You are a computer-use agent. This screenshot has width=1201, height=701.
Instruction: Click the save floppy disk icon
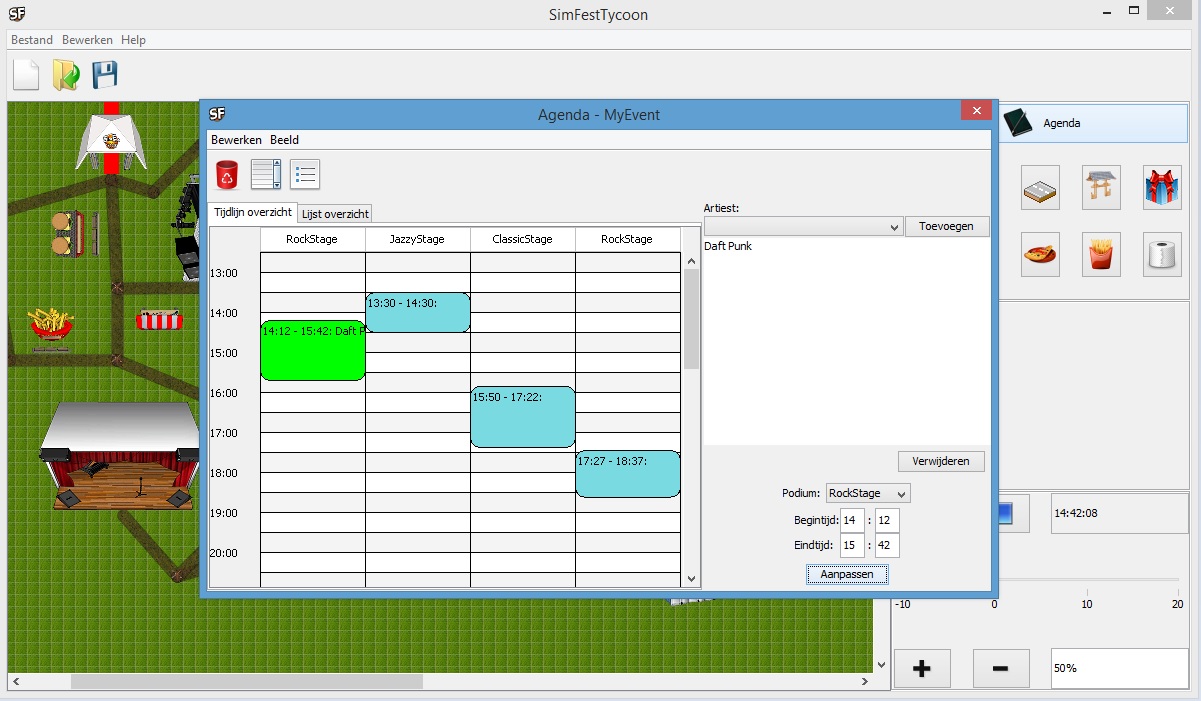pyautogui.click(x=105, y=76)
